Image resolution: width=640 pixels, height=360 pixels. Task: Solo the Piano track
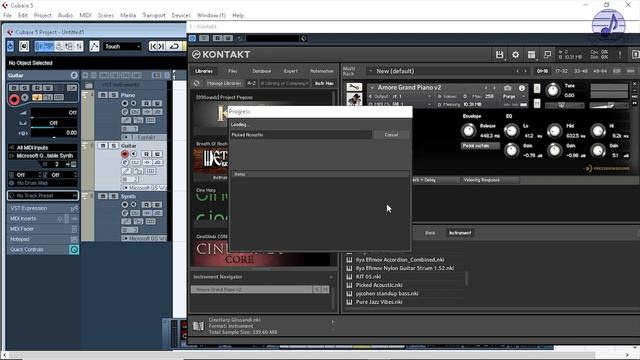coord(113,95)
